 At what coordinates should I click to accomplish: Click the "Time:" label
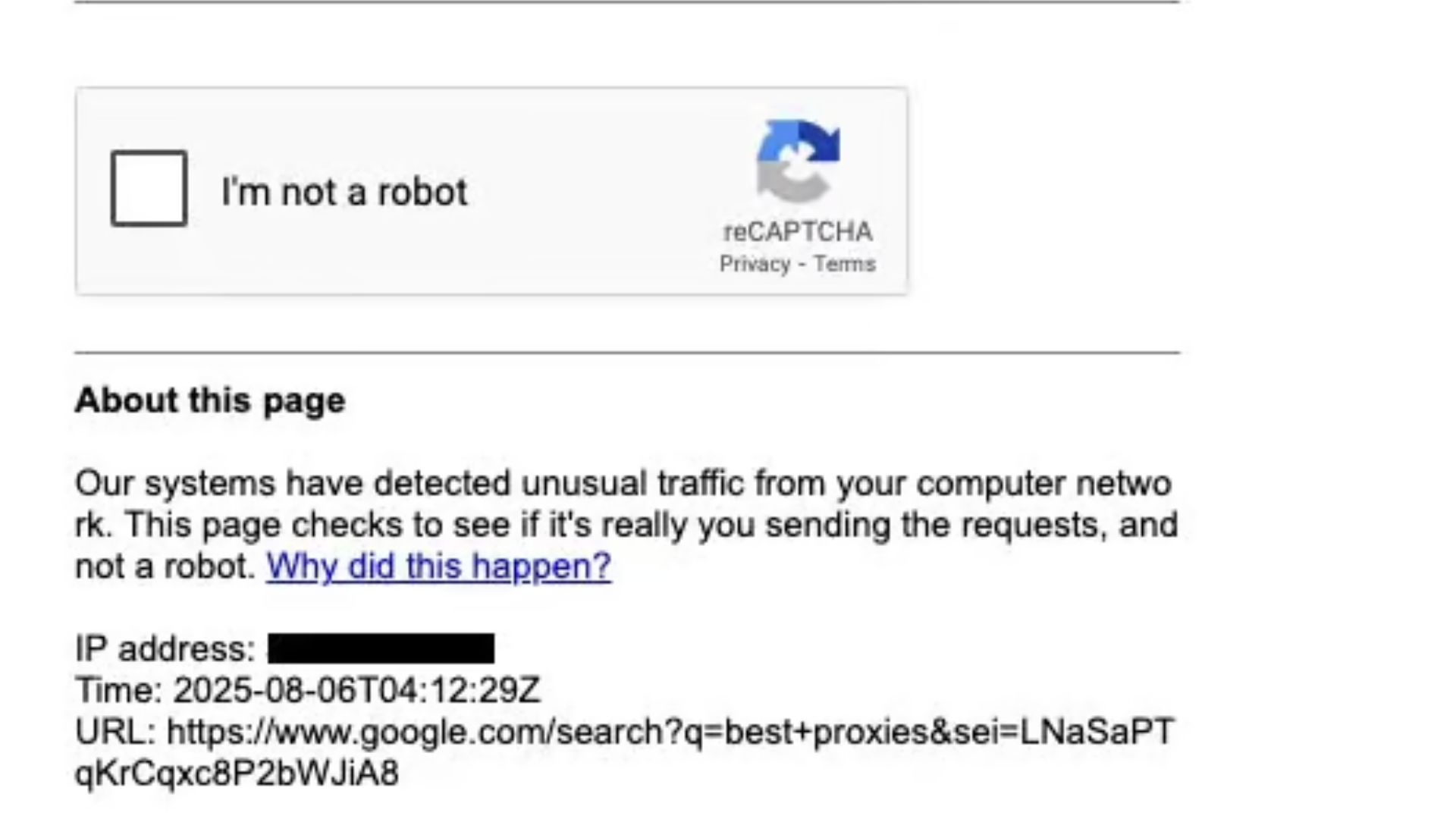119,690
